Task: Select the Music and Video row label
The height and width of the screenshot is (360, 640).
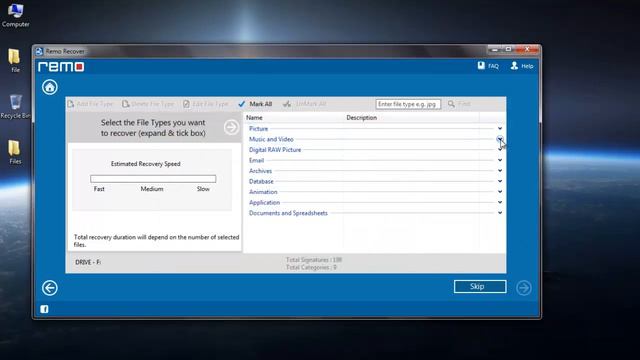Action: click(x=271, y=139)
